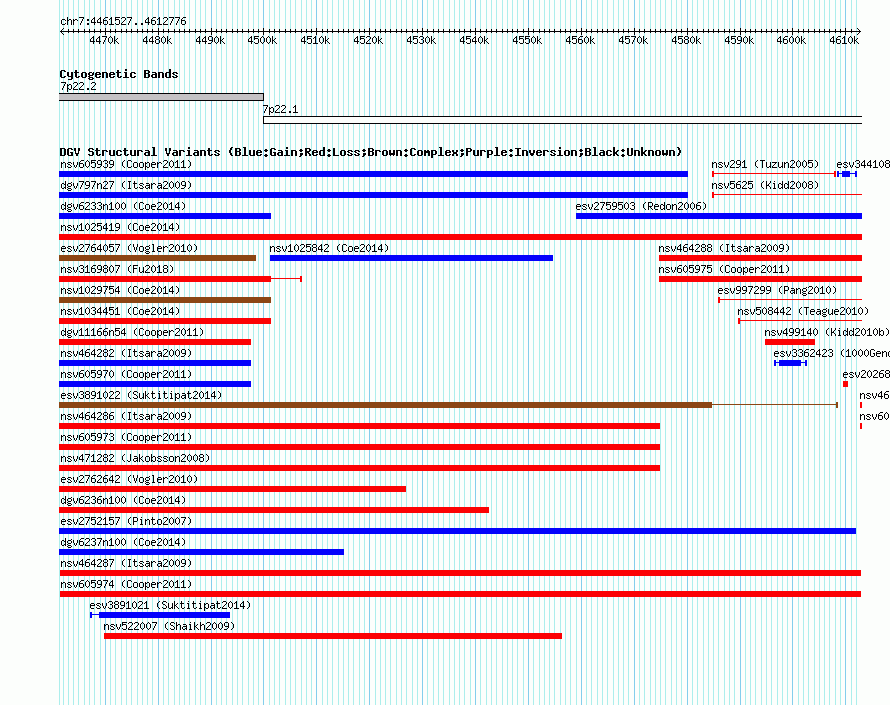Viewport: 890px width, 705px height.
Task: Open the dgv6237n100 (Coe2014) label
Action: 123,543
